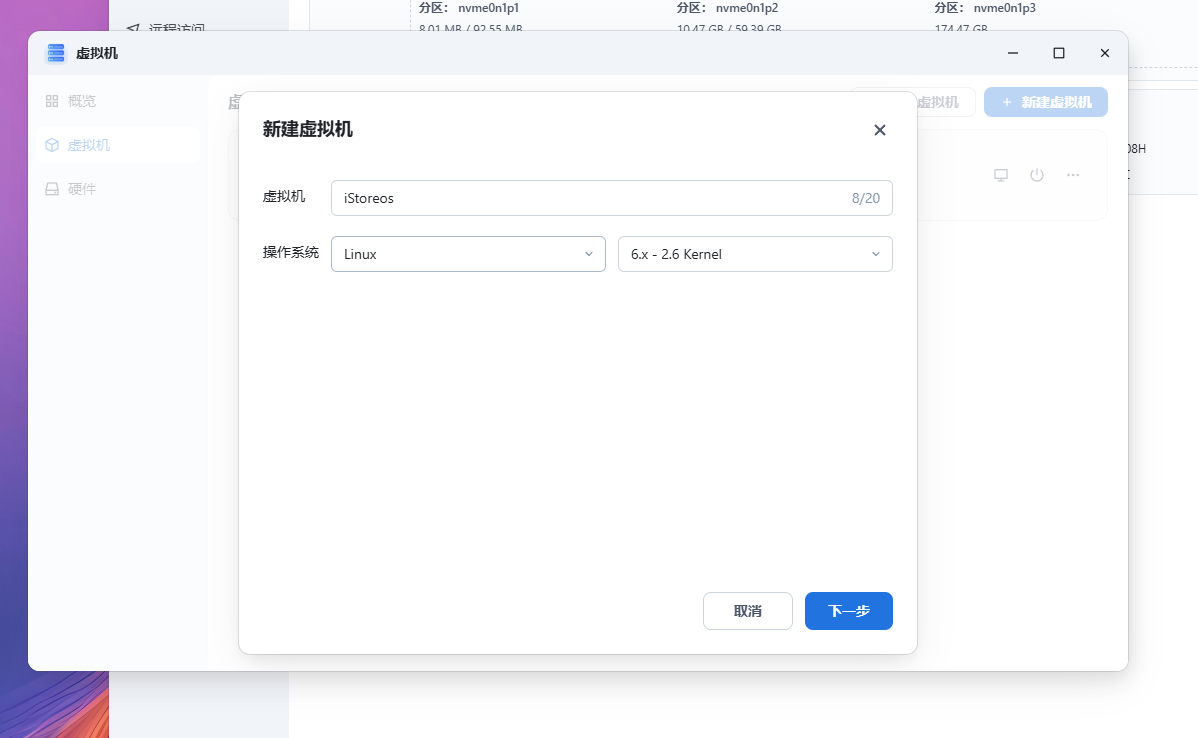Image resolution: width=1198 pixels, height=738 pixels.
Task: Click the chevron arrow in Linux combo box
Action: pyautogui.click(x=589, y=254)
